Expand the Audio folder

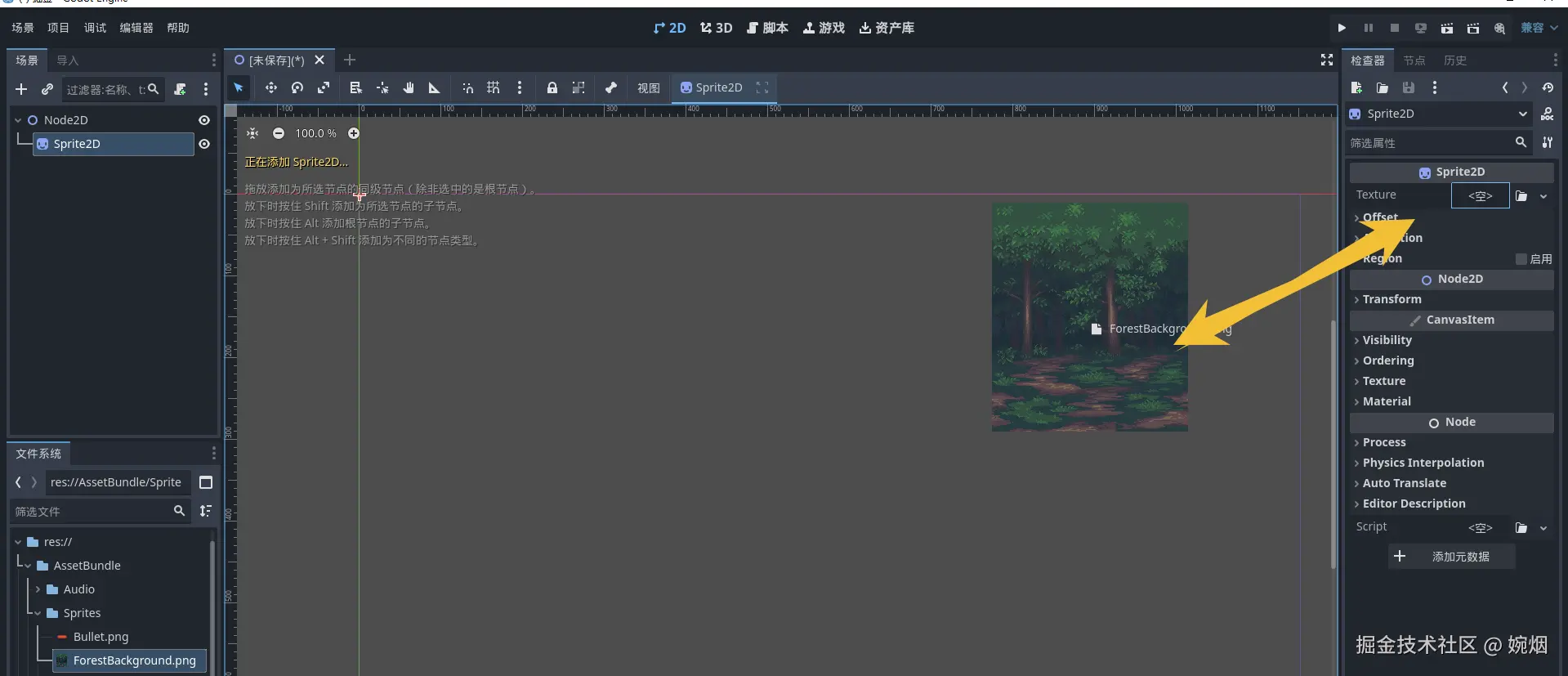pyautogui.click(x=38, y=589)
